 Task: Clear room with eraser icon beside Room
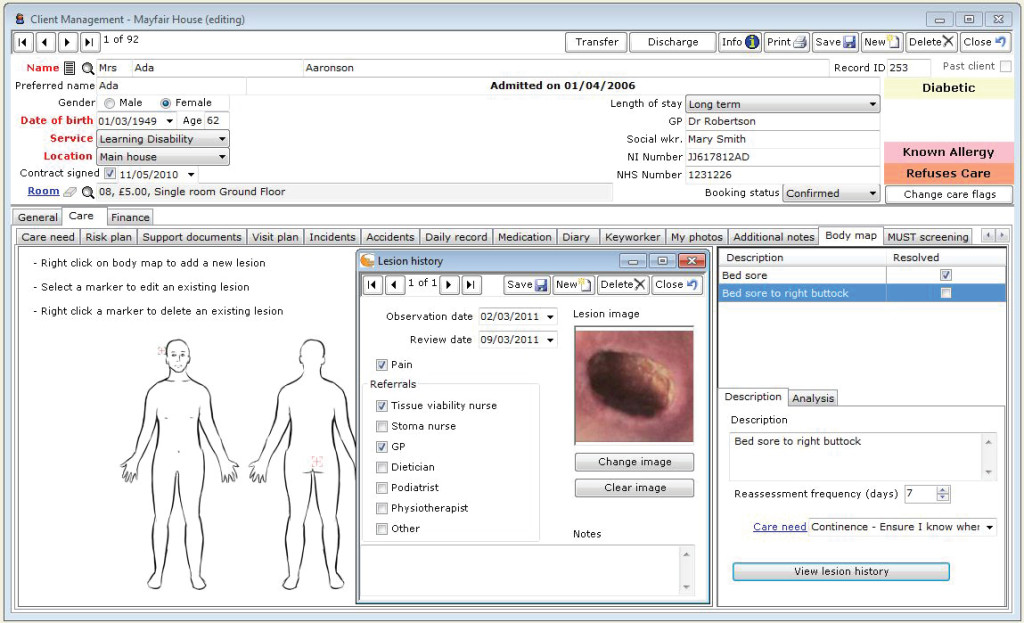point(70,192)
